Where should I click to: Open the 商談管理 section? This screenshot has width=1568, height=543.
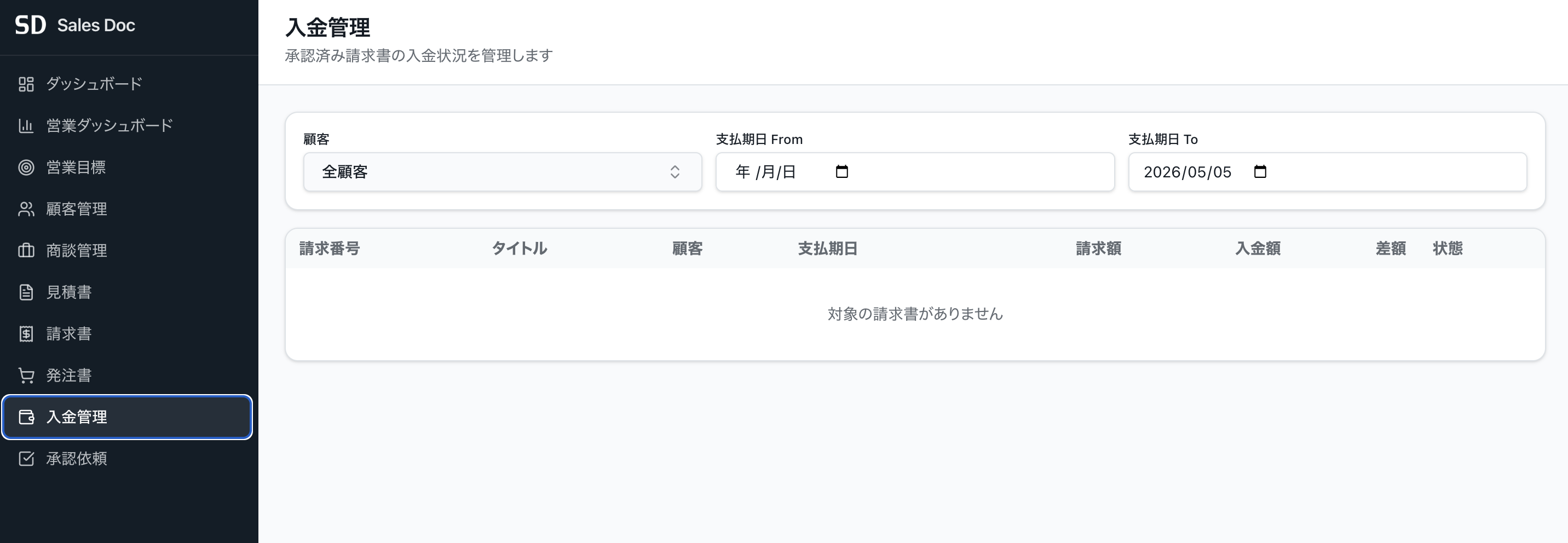click(x=127, y=250)
